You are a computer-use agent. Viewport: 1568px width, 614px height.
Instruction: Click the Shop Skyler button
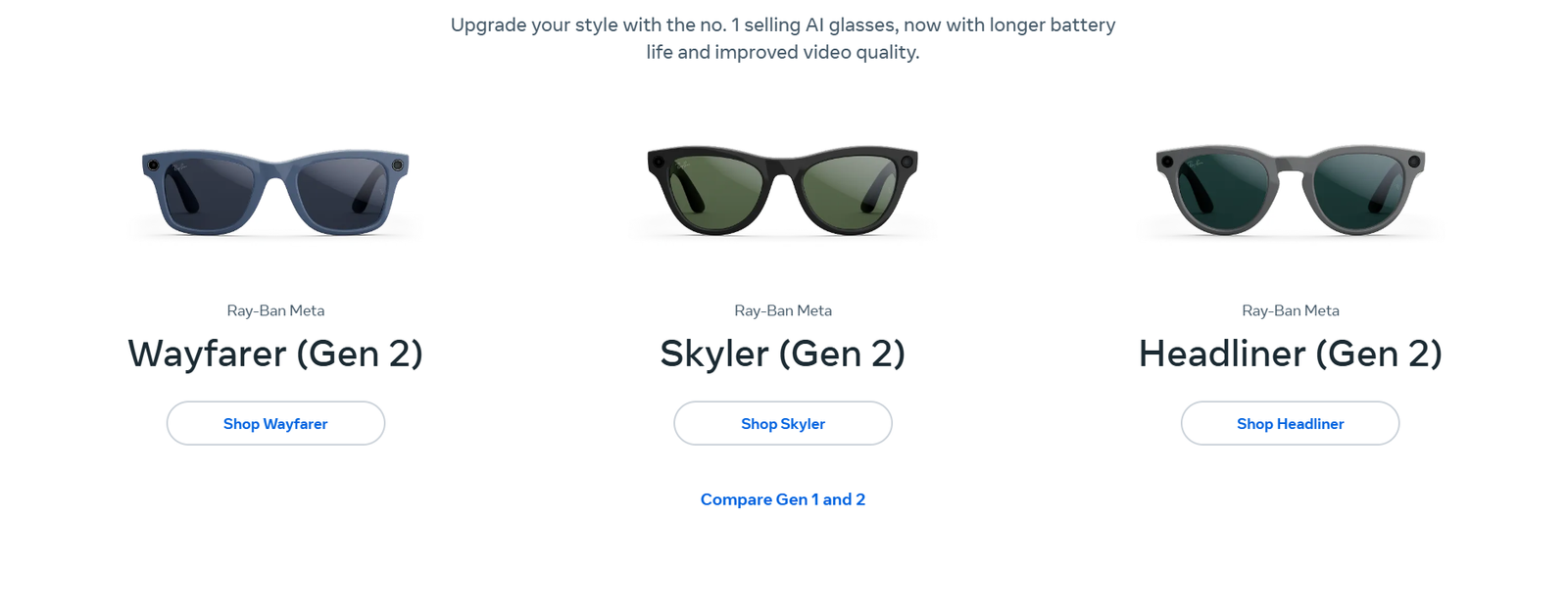pos(782,423)
